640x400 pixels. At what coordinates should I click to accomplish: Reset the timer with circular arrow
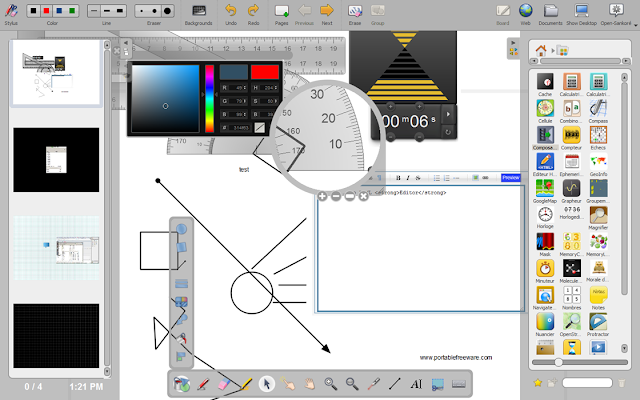tap(448, 132)
